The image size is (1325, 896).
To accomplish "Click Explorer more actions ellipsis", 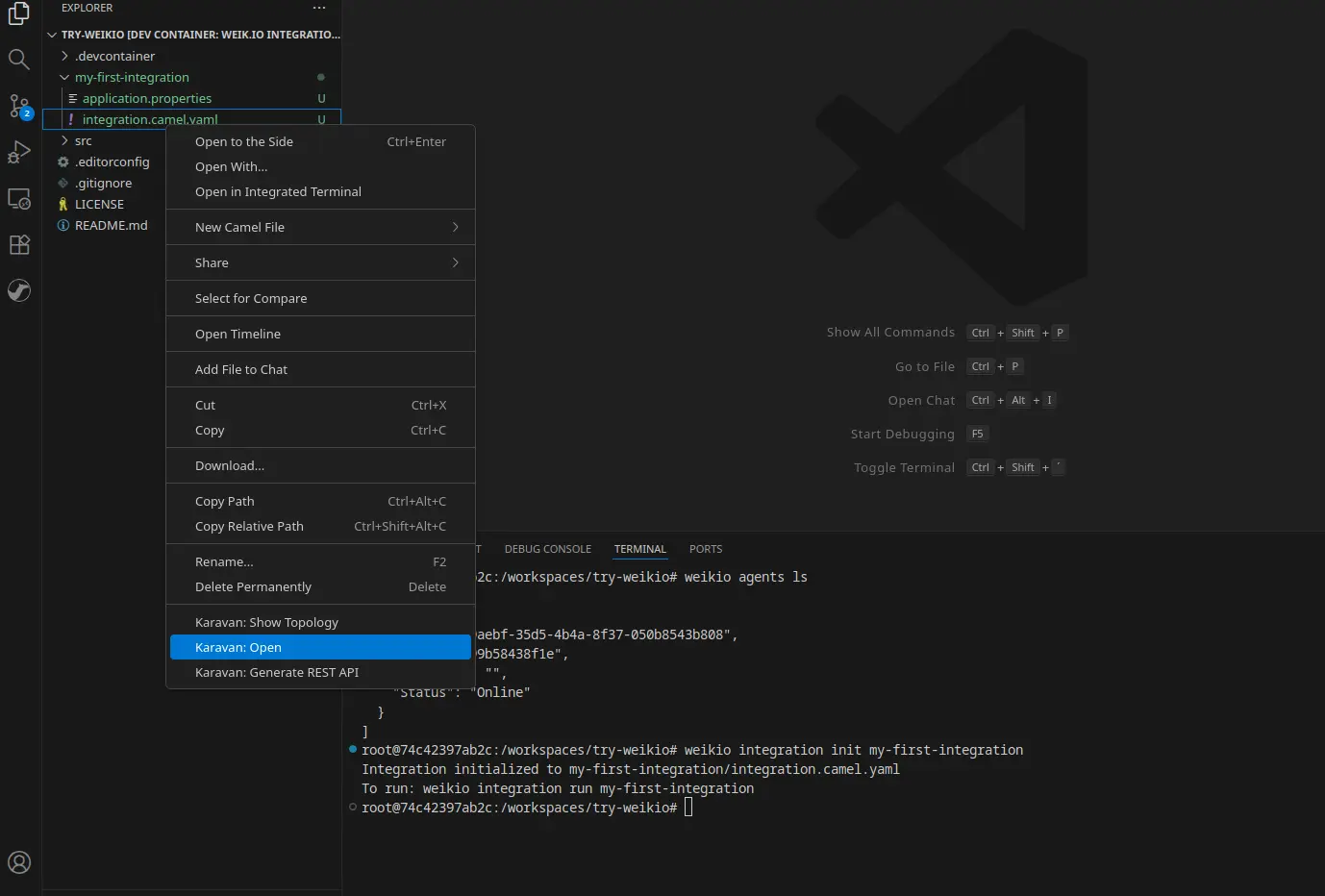I will pos(319,8).
